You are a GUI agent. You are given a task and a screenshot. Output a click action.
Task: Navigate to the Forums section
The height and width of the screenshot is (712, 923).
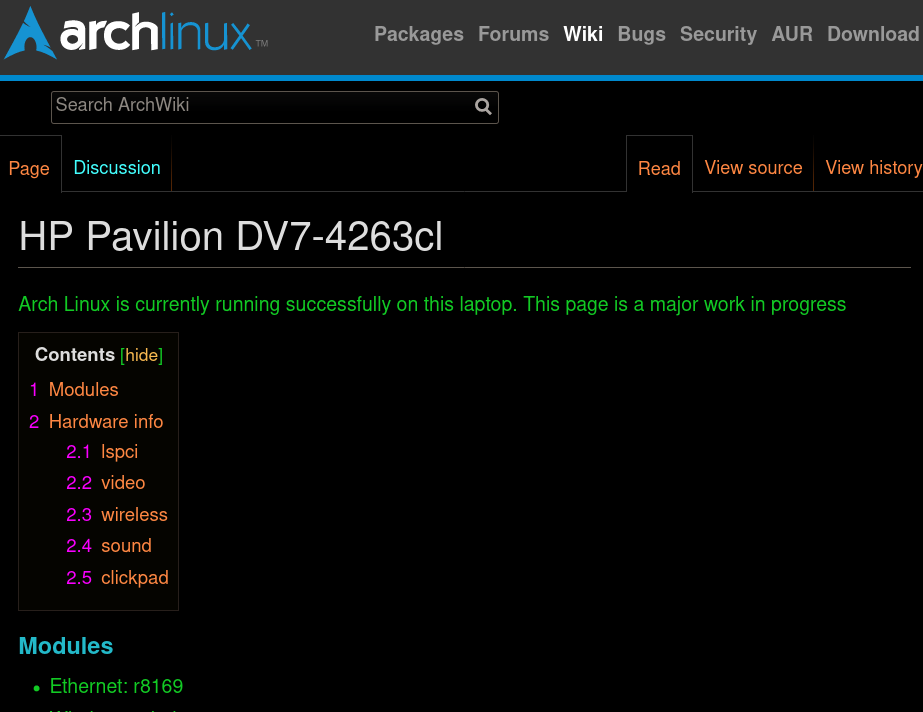pyautogui.click(x=513, y=35)
